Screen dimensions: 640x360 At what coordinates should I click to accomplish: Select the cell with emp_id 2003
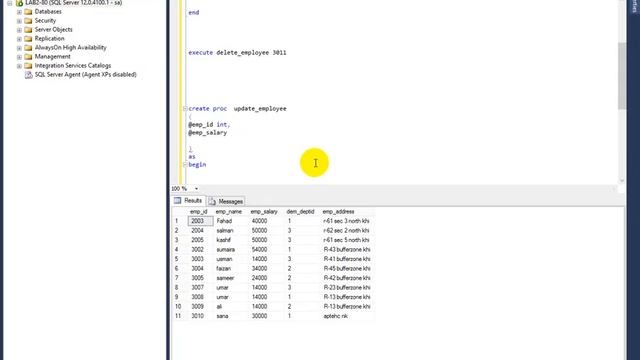pos(200,221)
